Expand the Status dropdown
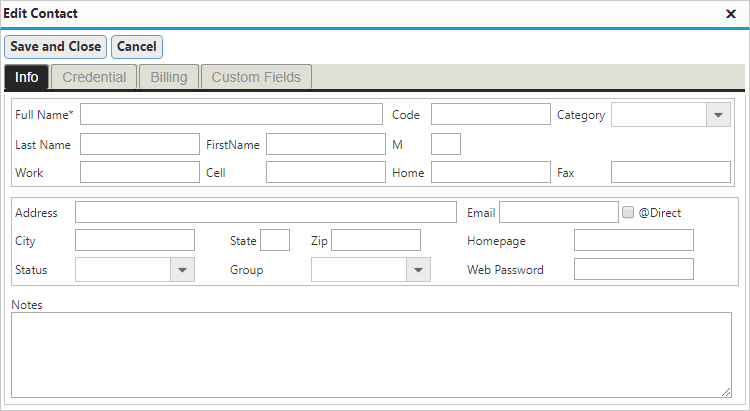This screenshot has height=411, width=750. [x=182, y=270]
